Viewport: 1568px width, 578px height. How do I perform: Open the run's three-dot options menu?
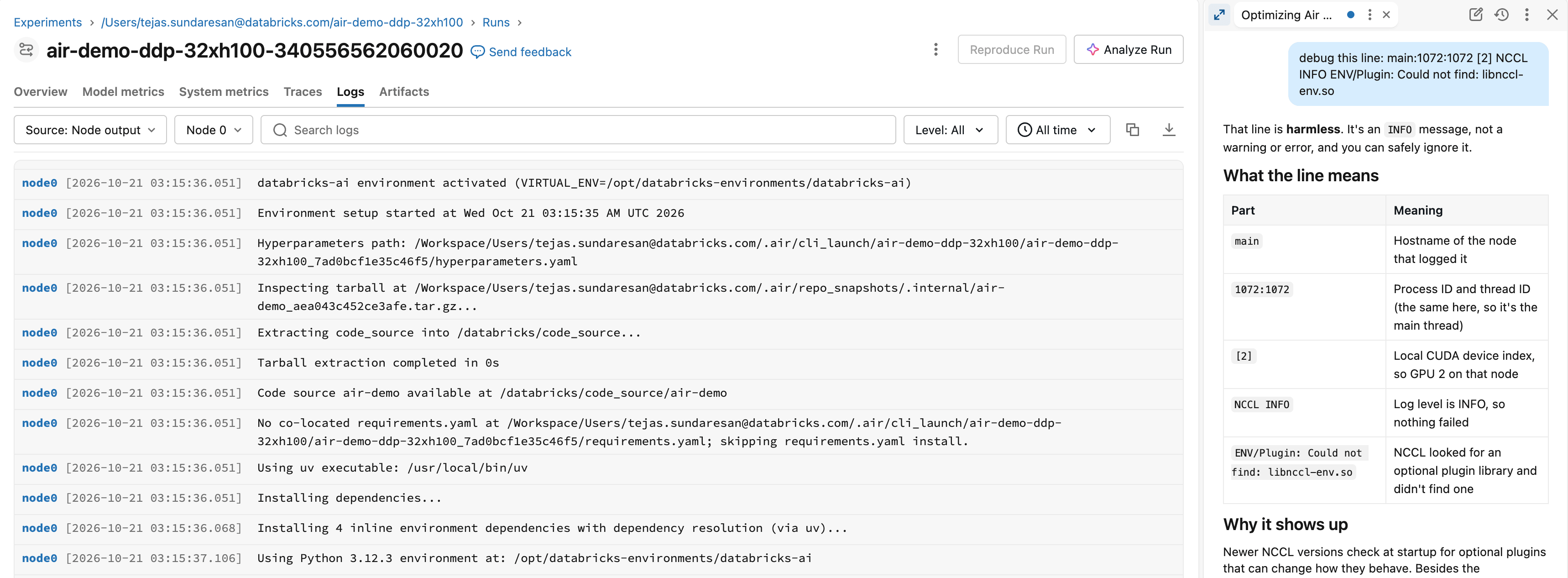click(x=936, y=49)
